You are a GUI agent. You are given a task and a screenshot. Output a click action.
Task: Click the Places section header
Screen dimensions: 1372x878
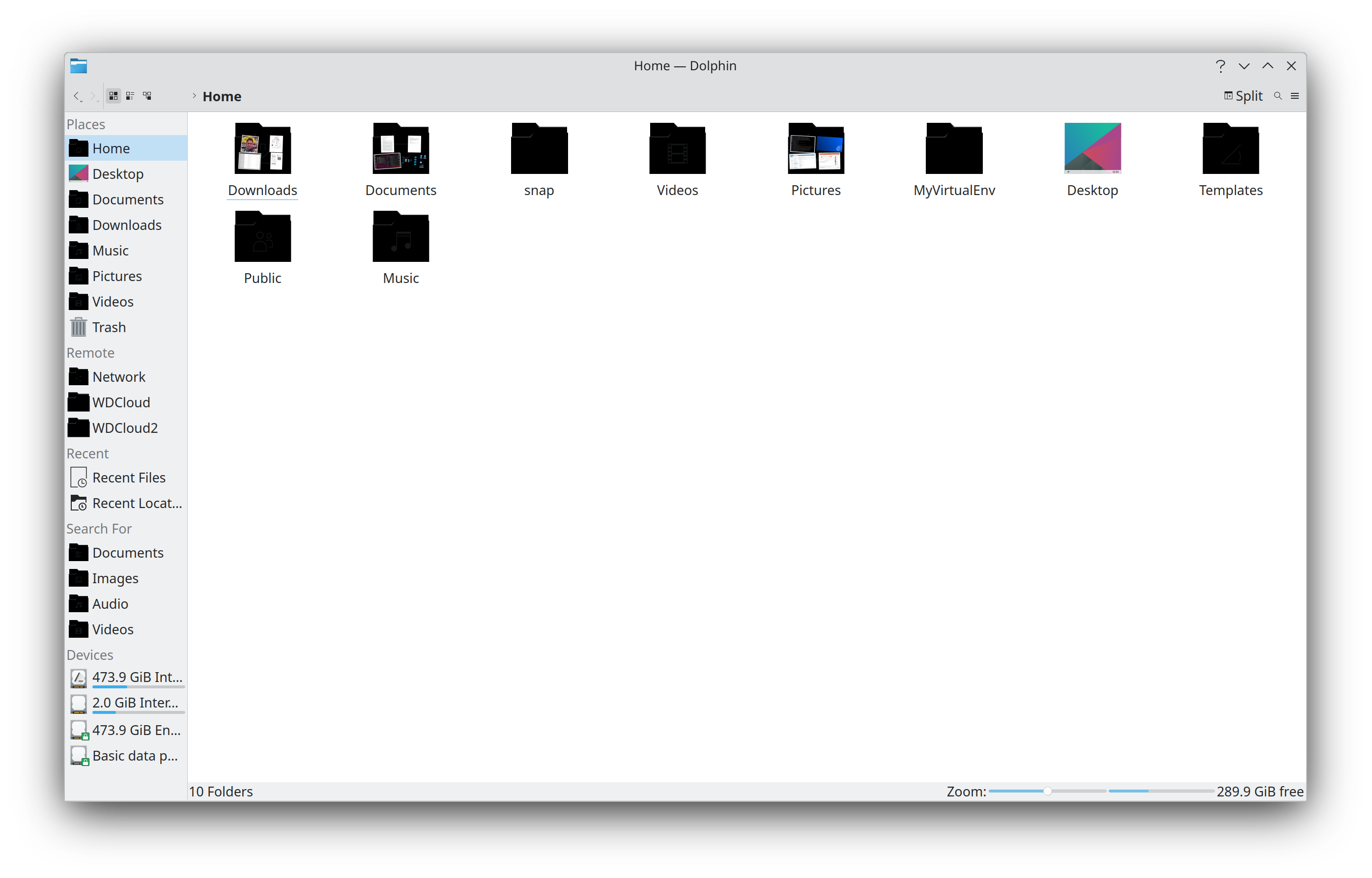86,124
